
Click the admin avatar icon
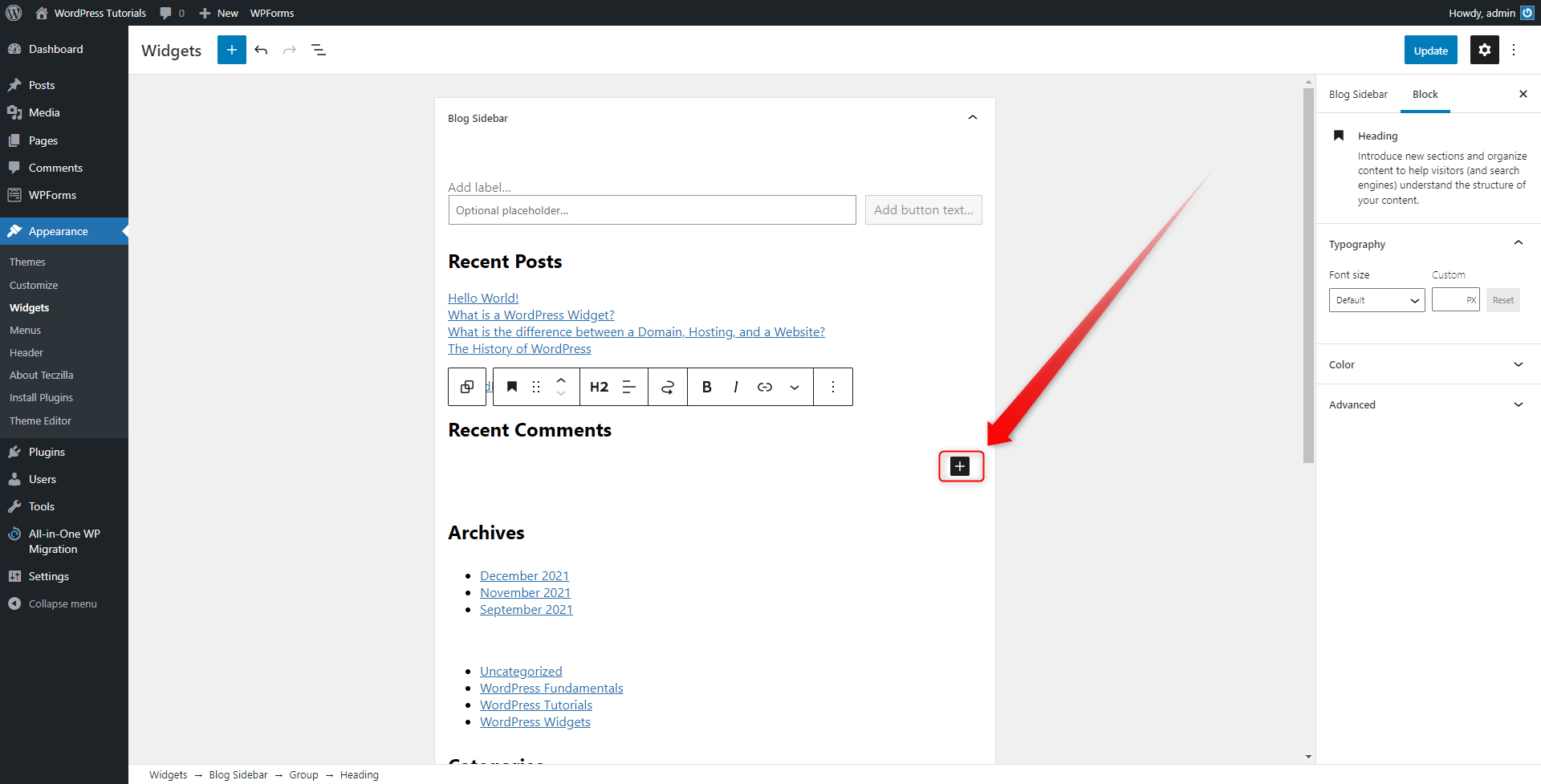tap(1527, 13)
